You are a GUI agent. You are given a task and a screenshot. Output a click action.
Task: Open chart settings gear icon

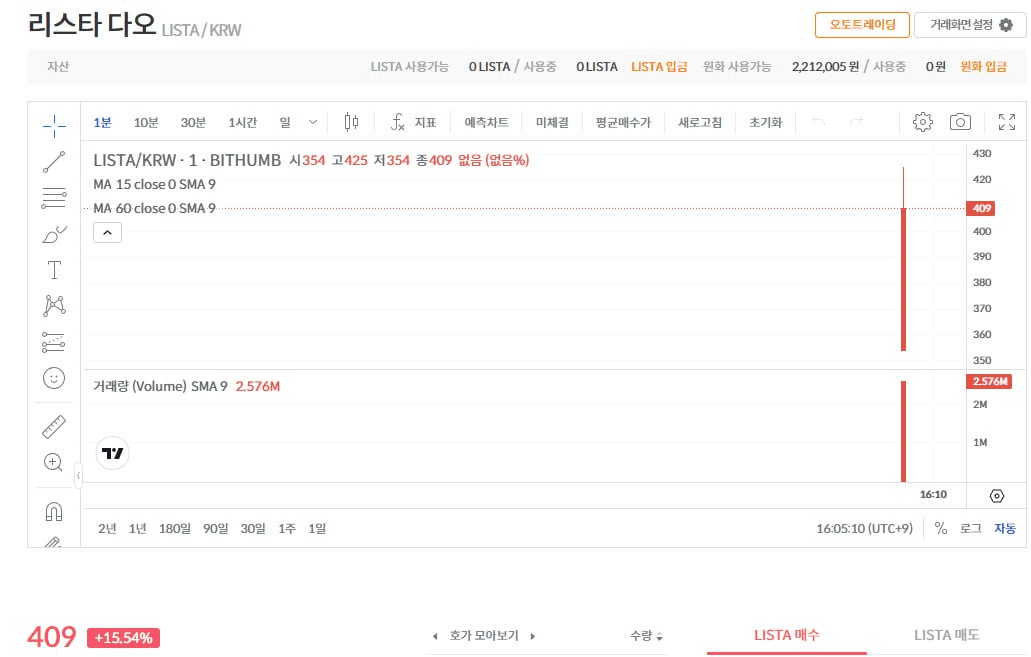click(923, 122)
